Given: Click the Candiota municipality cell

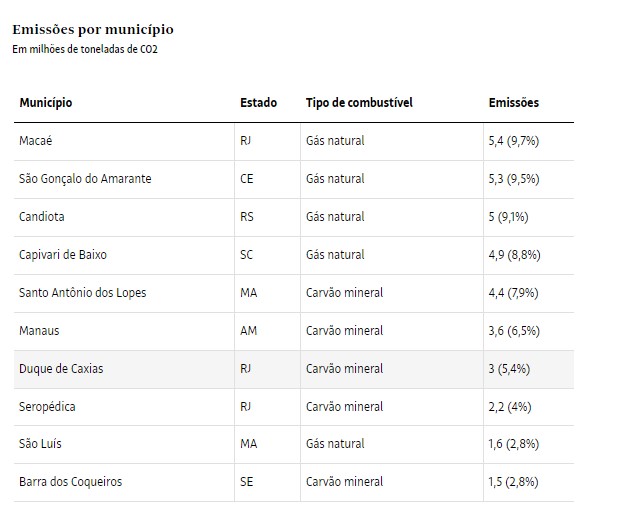Looking at the screenshot, I should [x=41, y=217].
